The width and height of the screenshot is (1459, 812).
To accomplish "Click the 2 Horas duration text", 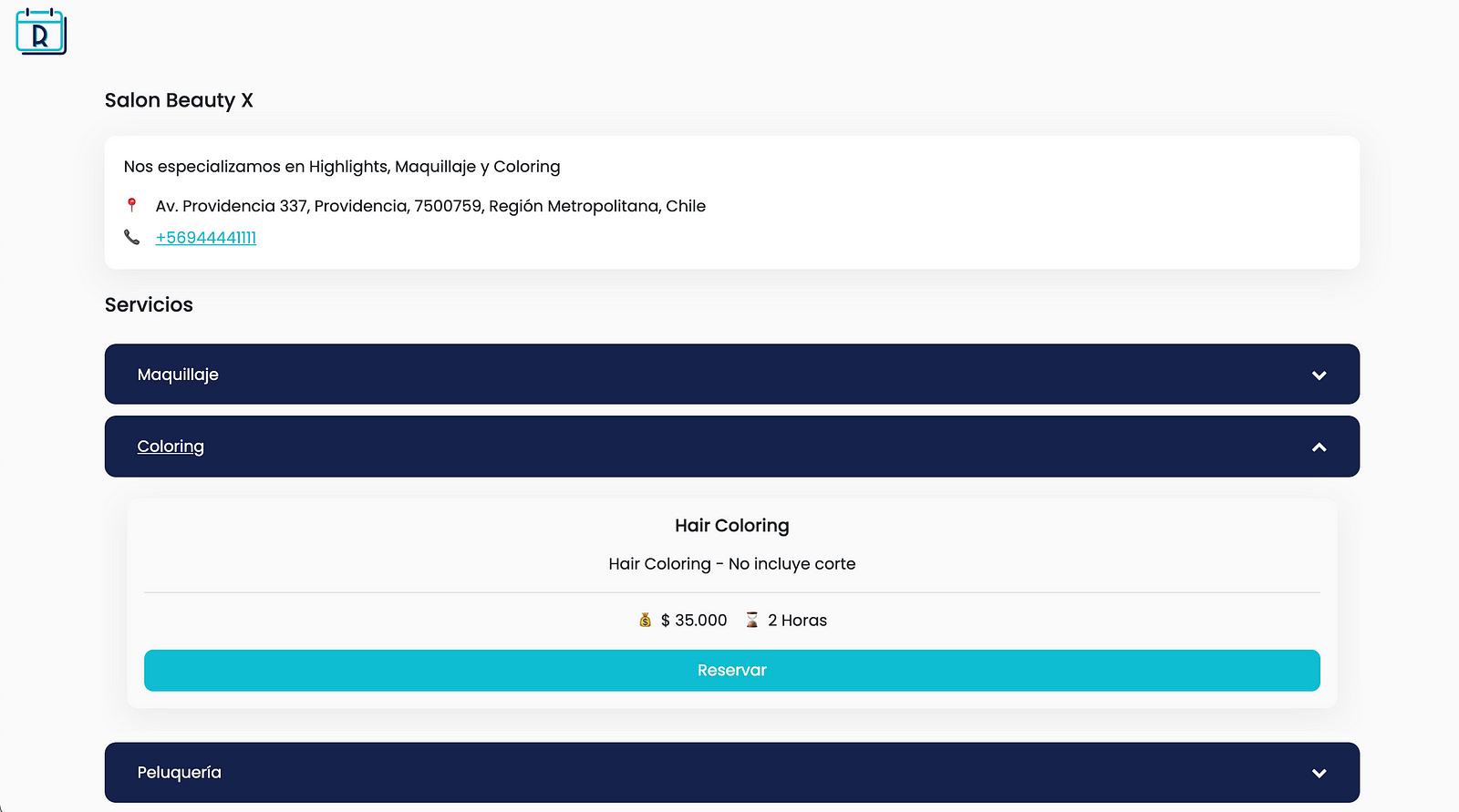I will tap(797, 621).
